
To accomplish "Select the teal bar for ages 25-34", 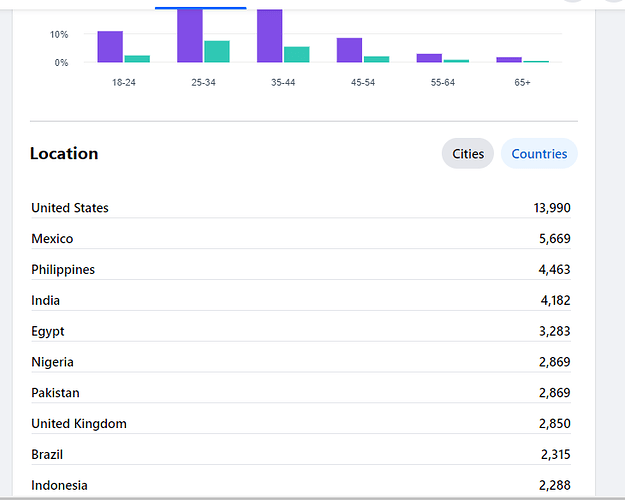I will click(x=217, y=52).
